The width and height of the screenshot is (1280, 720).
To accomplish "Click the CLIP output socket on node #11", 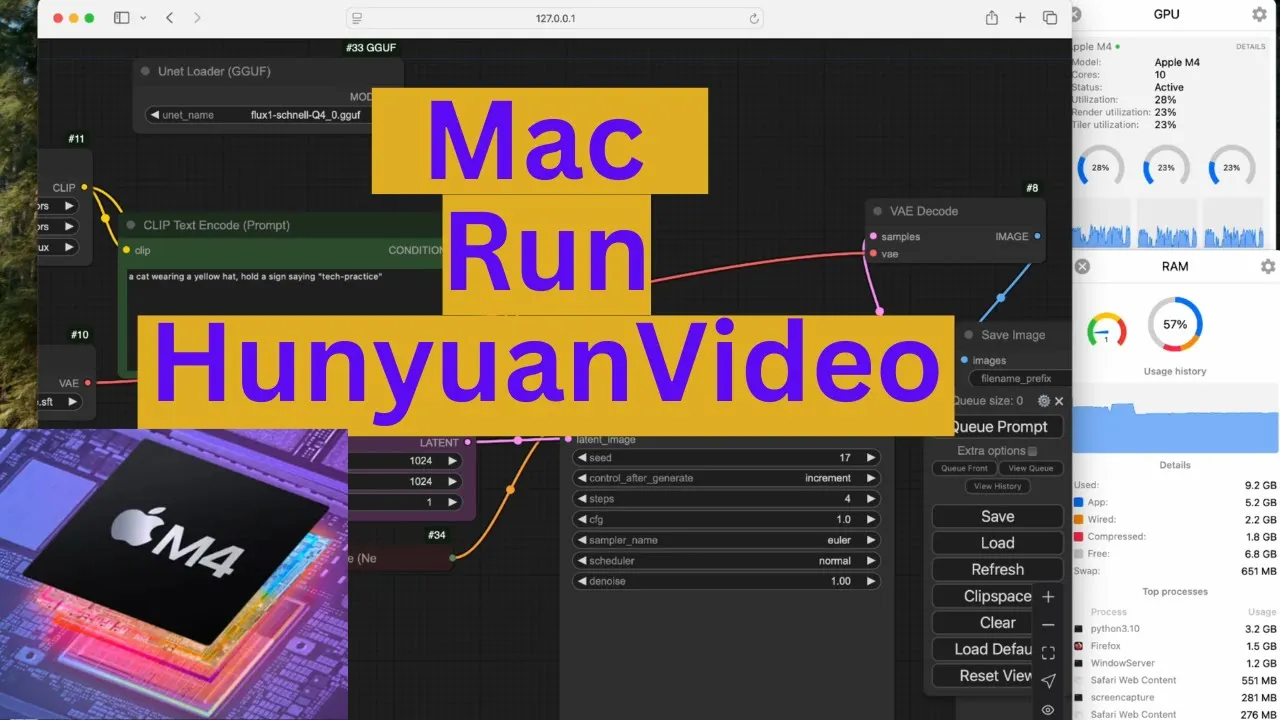I will [x=84, y=187].
